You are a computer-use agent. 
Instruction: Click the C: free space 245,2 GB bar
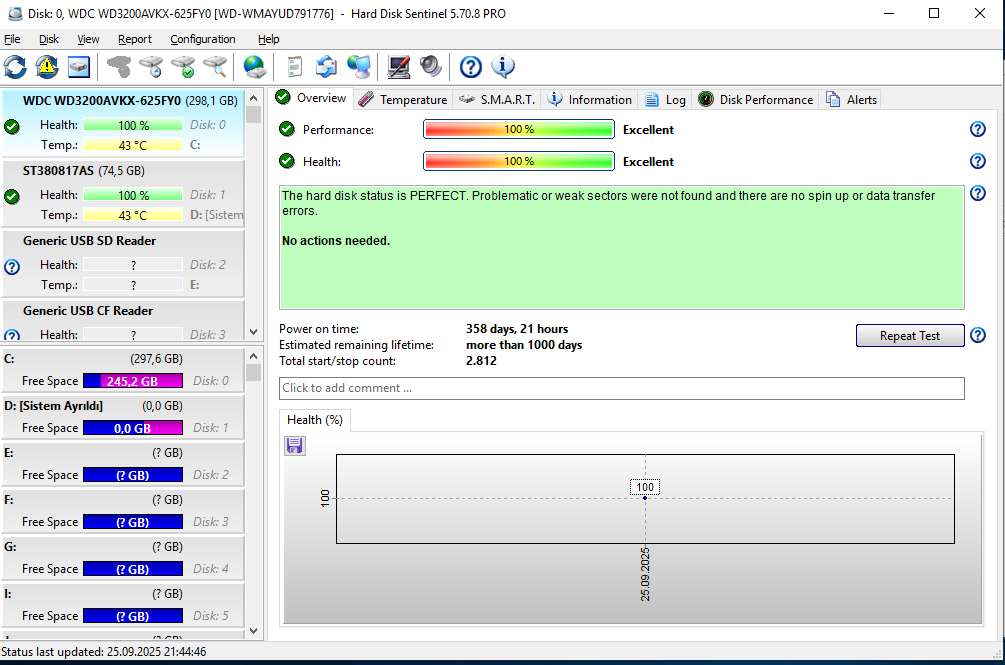tap(133, 381)
